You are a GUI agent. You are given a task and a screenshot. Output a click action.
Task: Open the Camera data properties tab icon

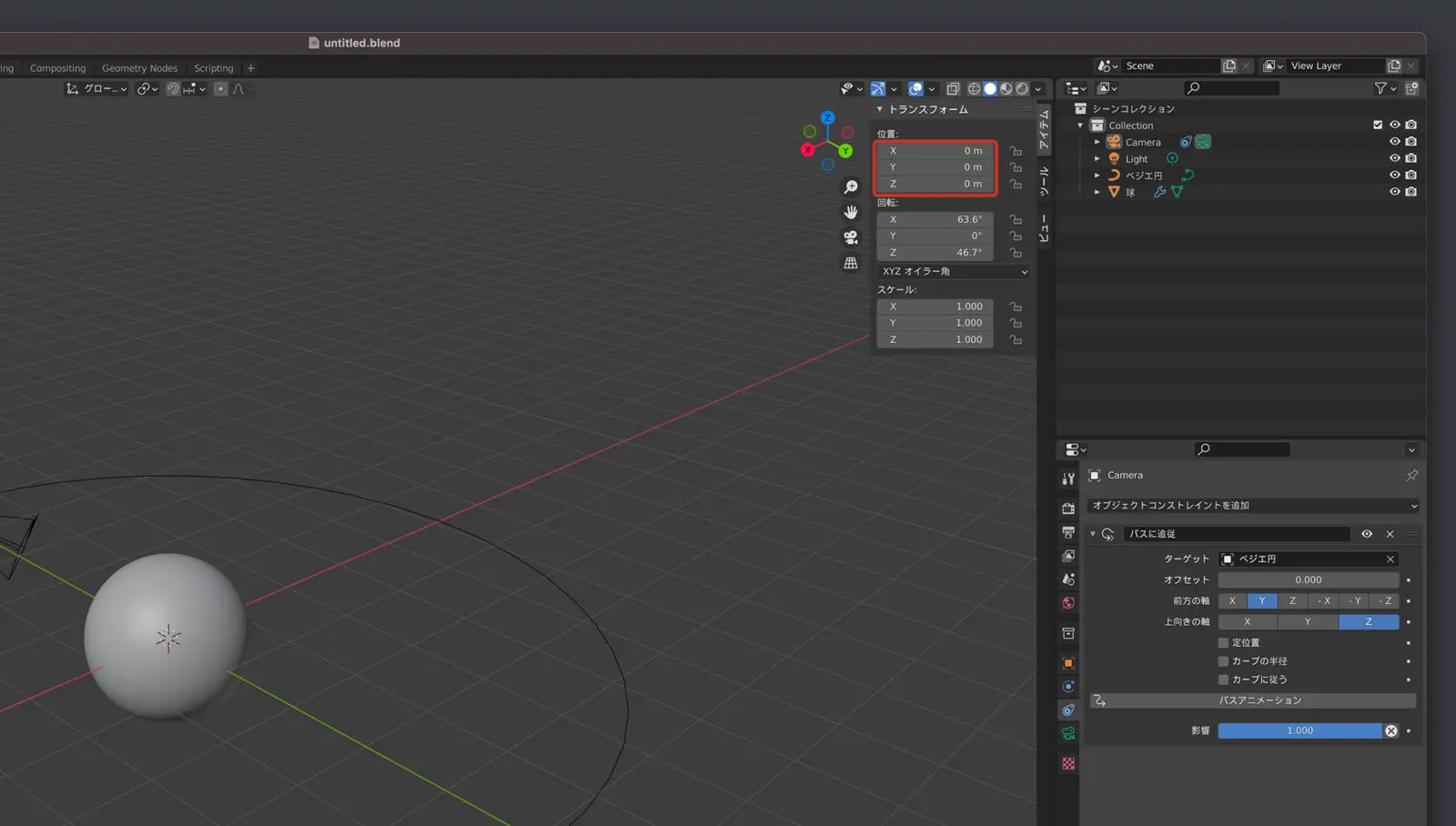(x=1068, y=734)
